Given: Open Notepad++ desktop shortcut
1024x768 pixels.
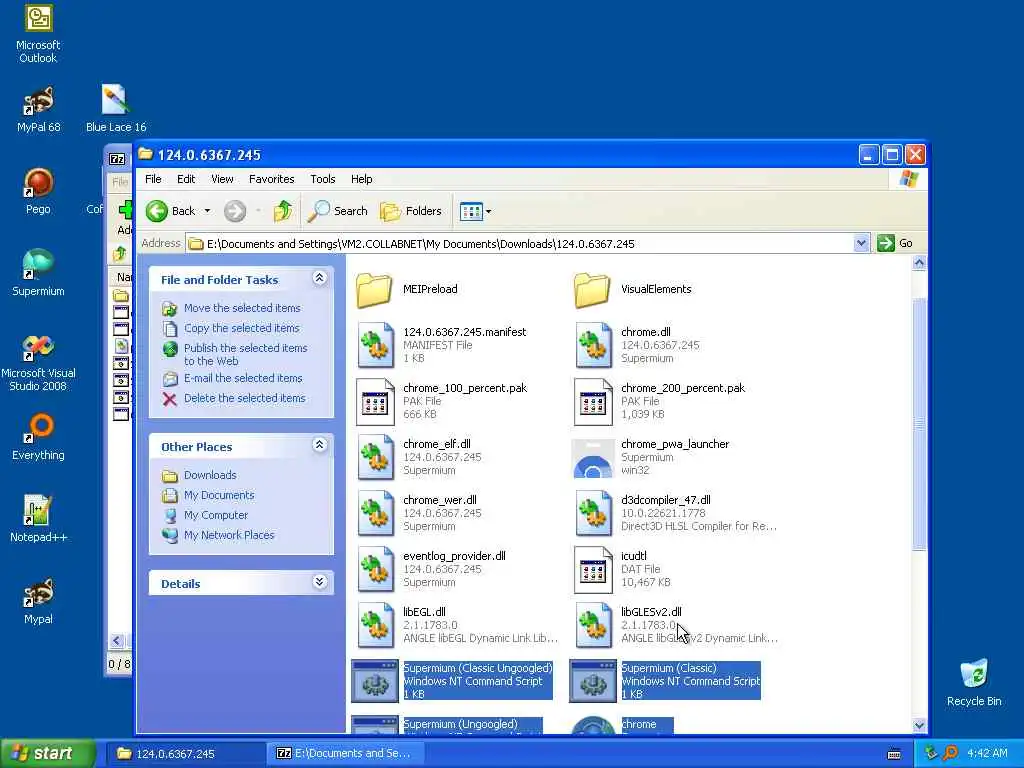Looking at the screenshot, I should [x=38, y=519].
